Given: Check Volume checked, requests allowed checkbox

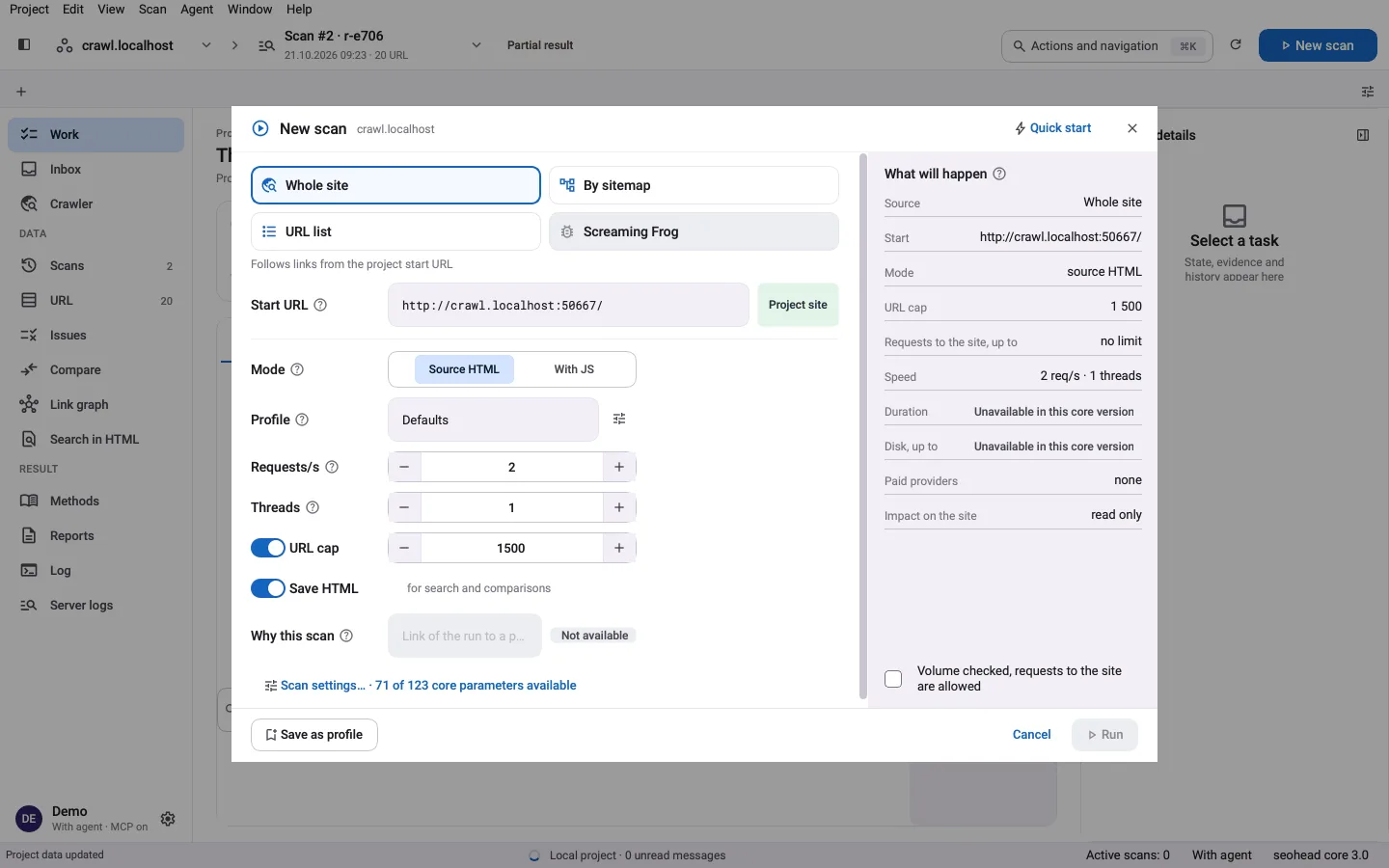Looking at the screenshot, I should [x=893, y=679].
